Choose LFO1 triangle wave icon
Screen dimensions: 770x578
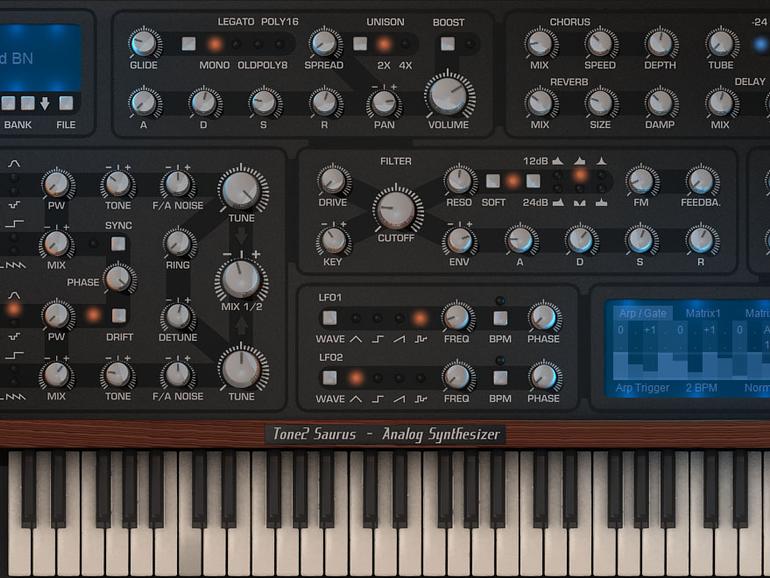(356, 339)
